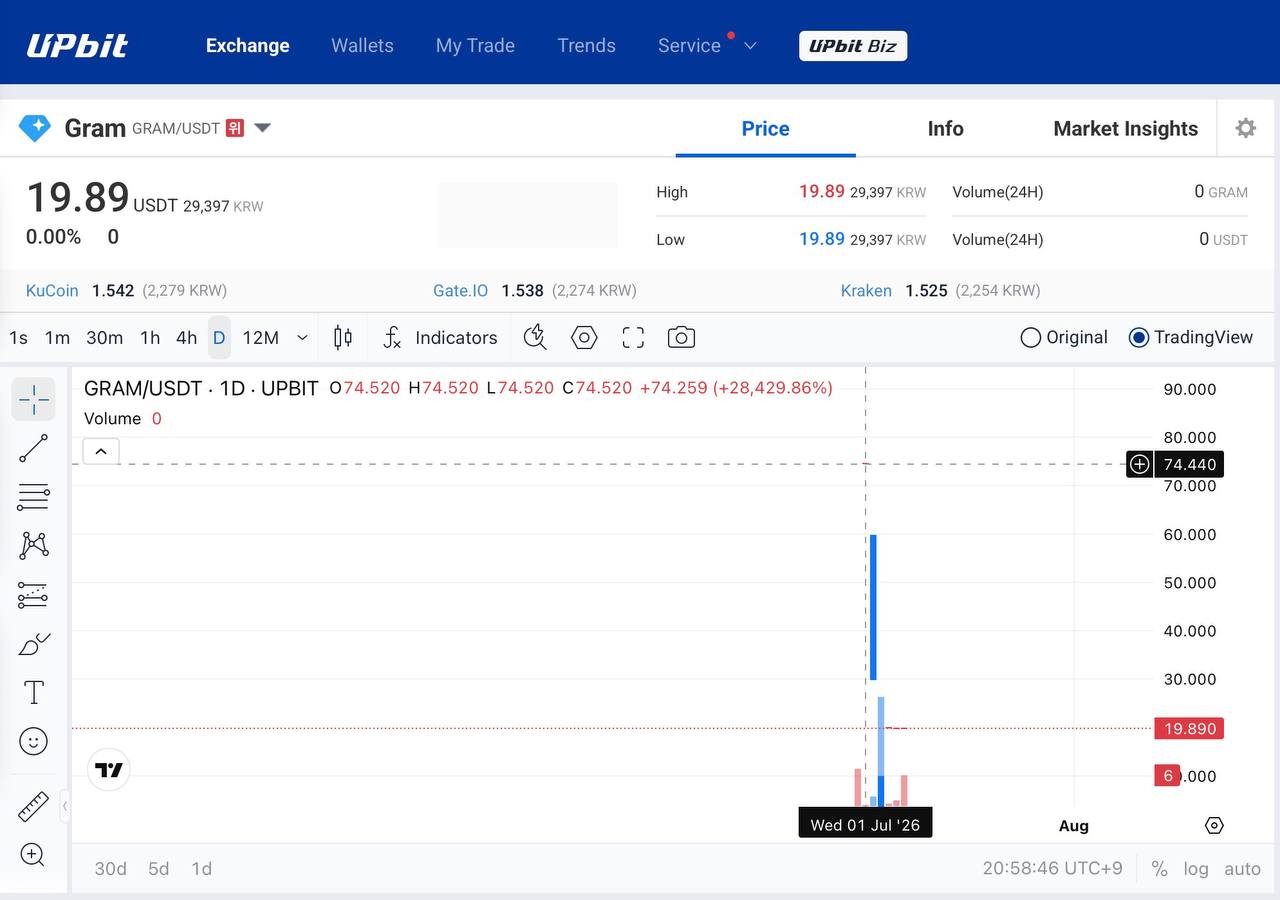Select the 1m chart interval

coord(57,338)
